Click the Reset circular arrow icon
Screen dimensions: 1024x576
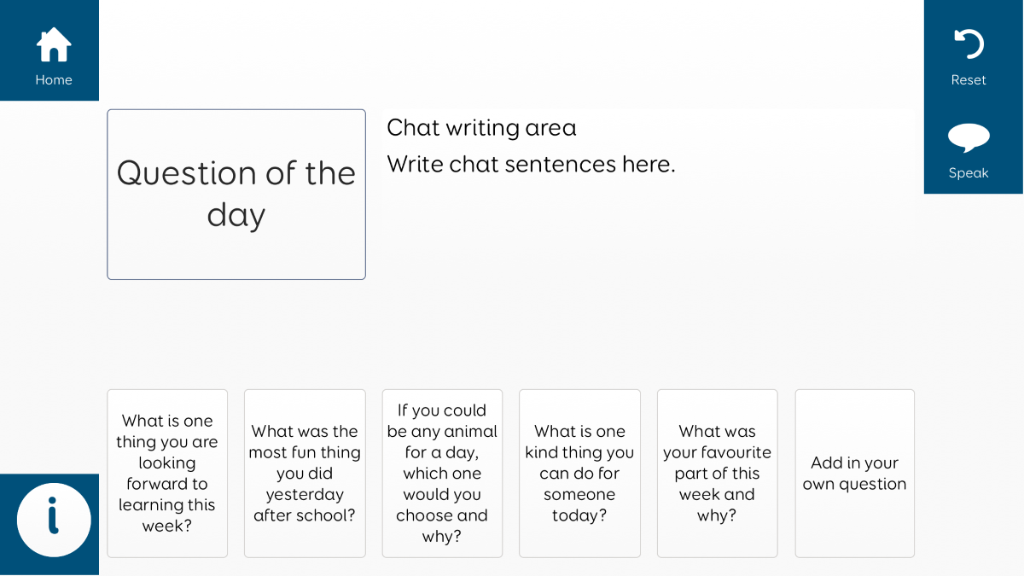click(968, 43)
